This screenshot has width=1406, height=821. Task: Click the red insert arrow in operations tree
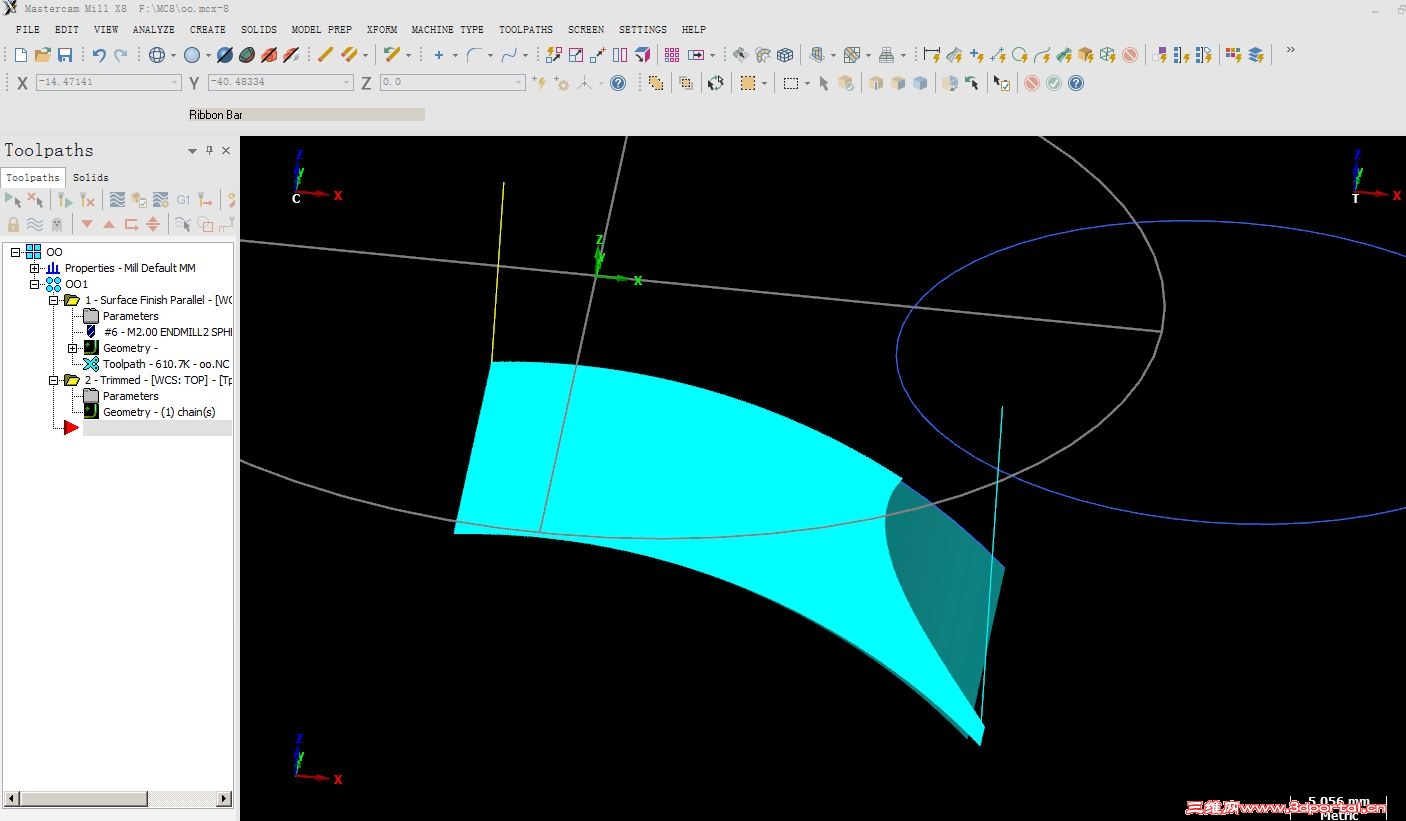coord(71,428)
